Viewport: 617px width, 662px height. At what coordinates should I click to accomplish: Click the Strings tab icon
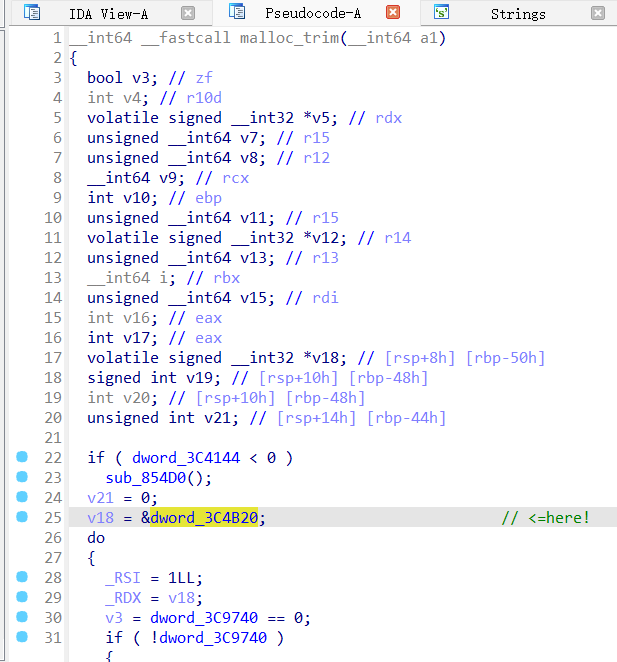click(441, 13)
